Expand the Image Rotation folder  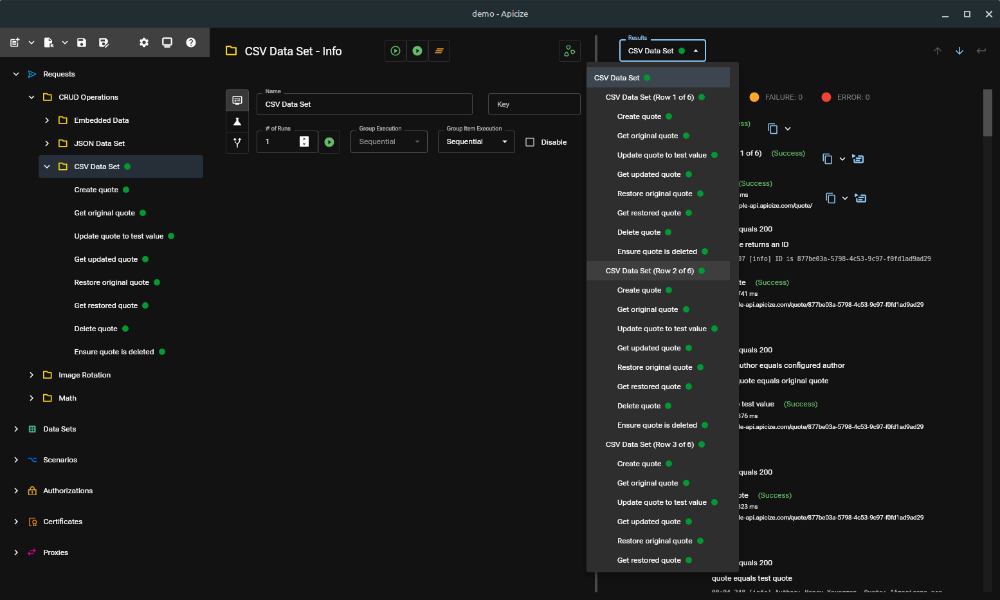[32, 375]
